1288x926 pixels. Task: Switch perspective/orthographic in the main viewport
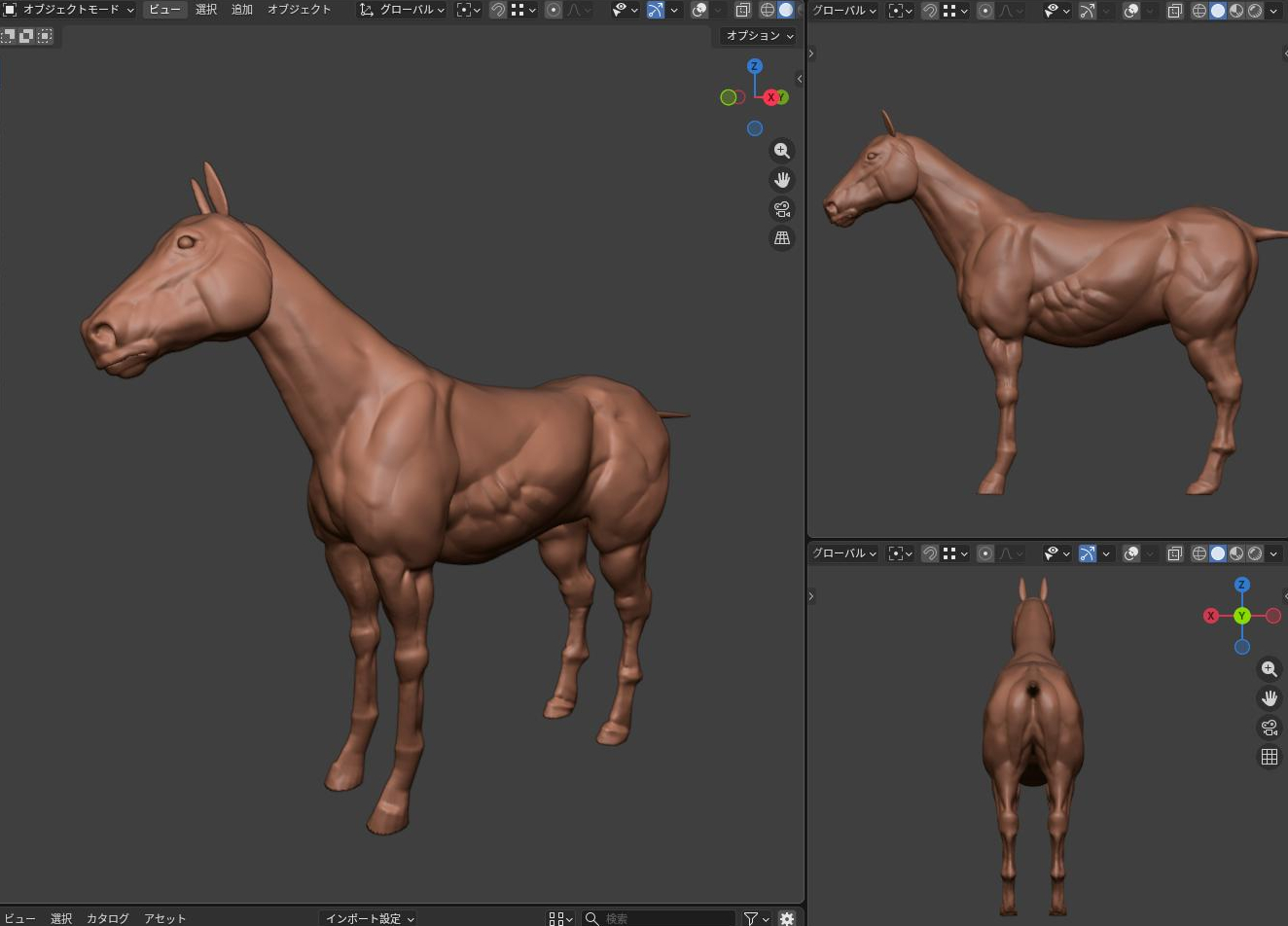[781, 238]
